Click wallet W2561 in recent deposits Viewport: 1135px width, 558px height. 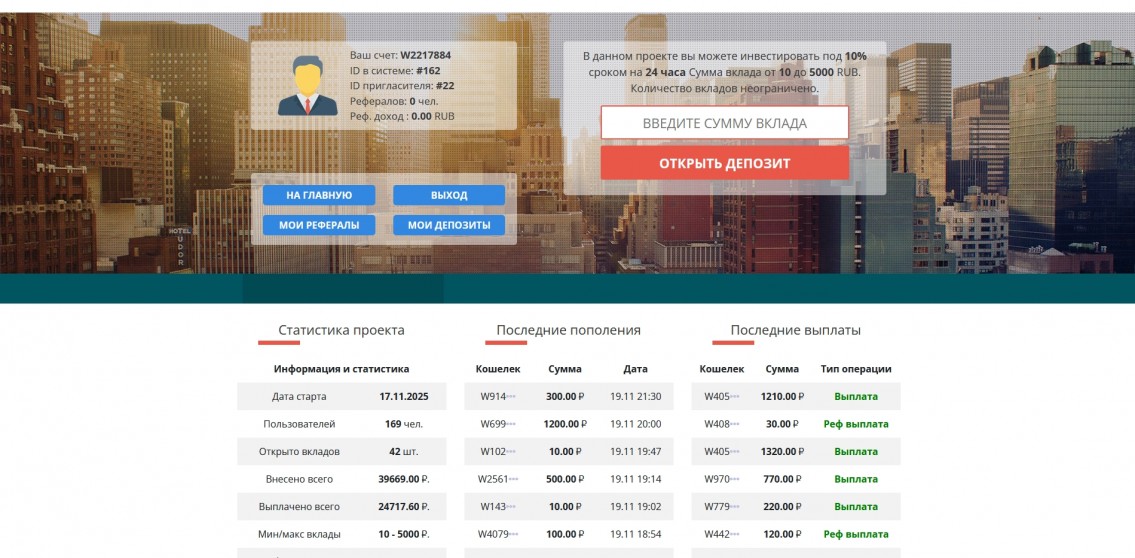pyautogui.click(x=497, y=479)
